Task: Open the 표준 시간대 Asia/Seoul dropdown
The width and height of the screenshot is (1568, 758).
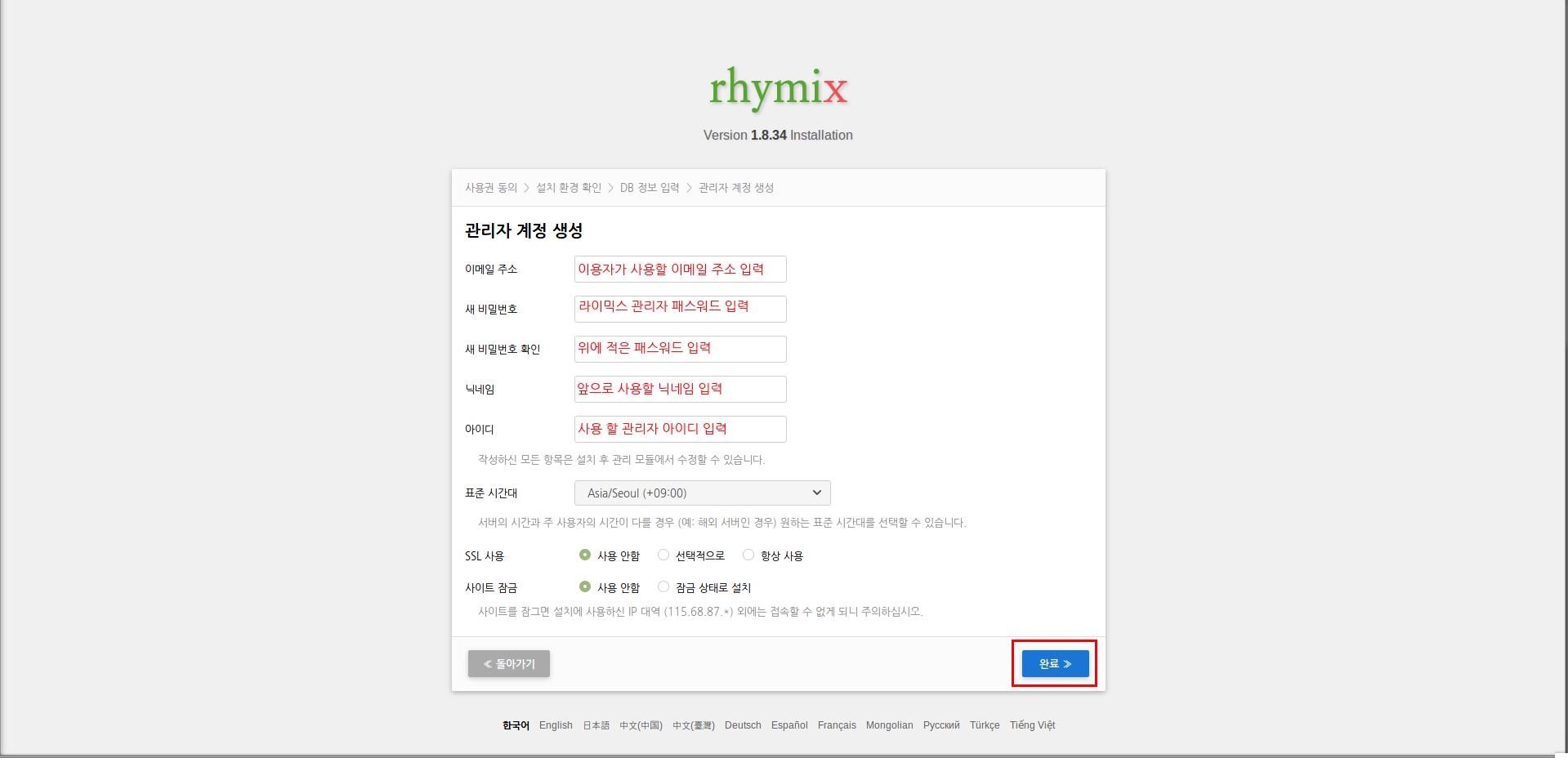Action: point(703,493)
